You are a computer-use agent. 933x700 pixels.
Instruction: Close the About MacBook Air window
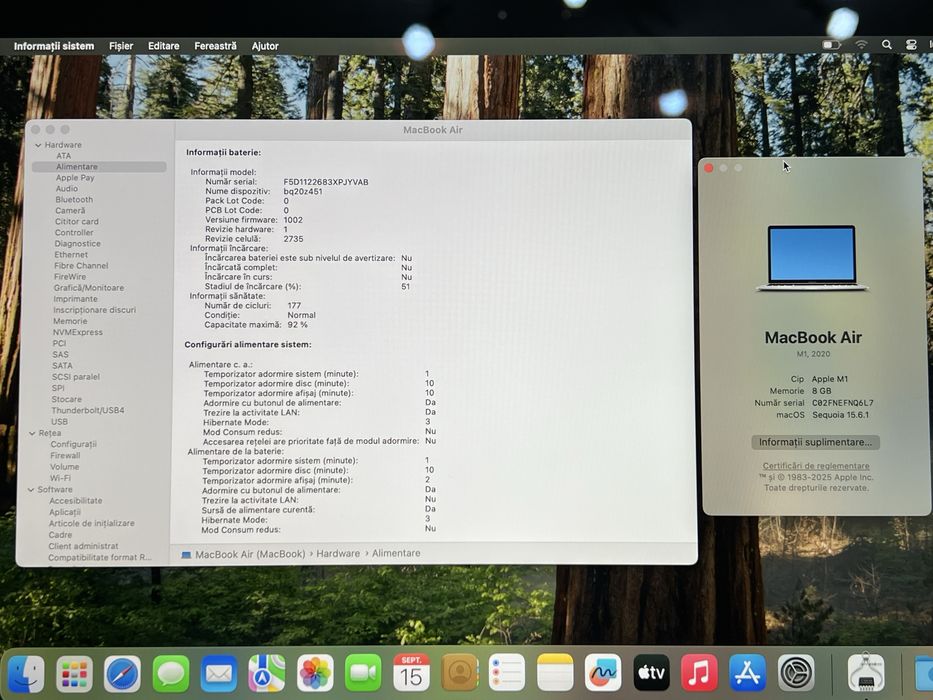coord(709,168)
